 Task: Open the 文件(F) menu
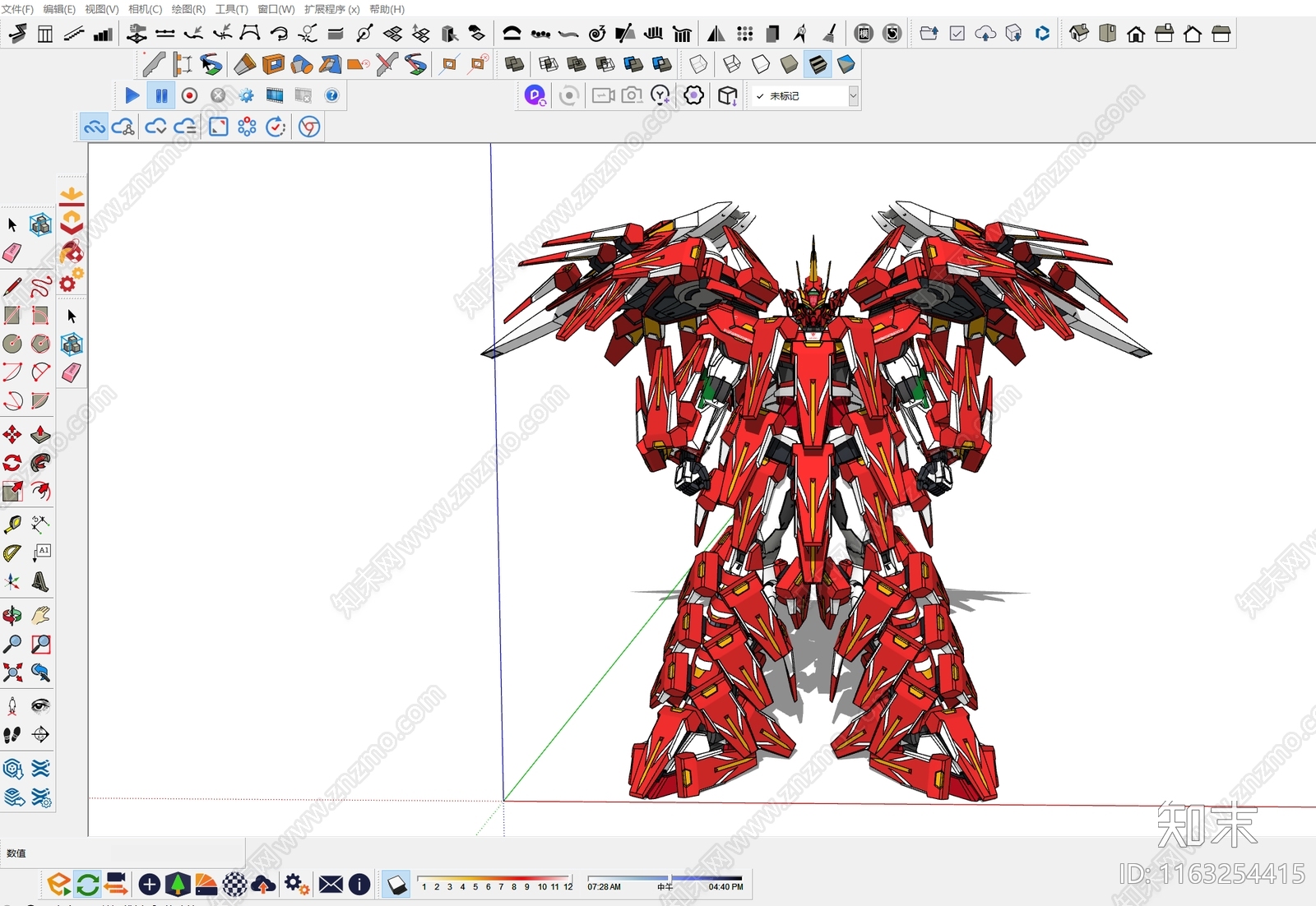[x=17, y=9]
